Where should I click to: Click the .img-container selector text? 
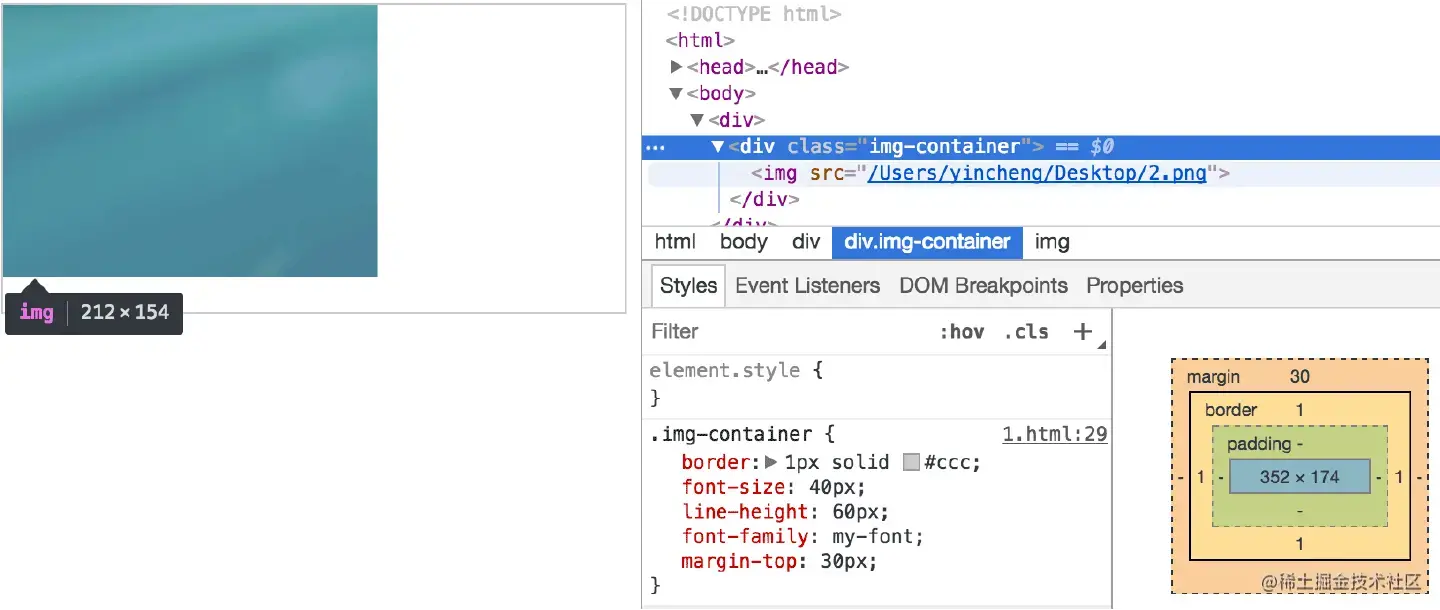732,434
